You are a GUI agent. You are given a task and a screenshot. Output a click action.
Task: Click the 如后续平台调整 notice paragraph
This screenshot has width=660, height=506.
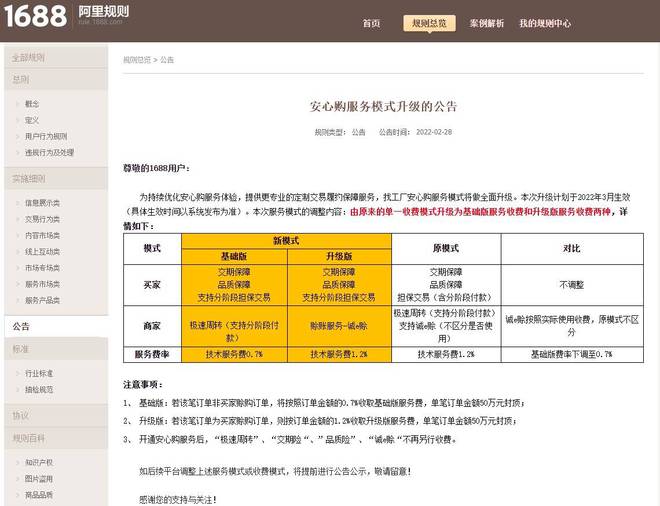tap(275, 471)
